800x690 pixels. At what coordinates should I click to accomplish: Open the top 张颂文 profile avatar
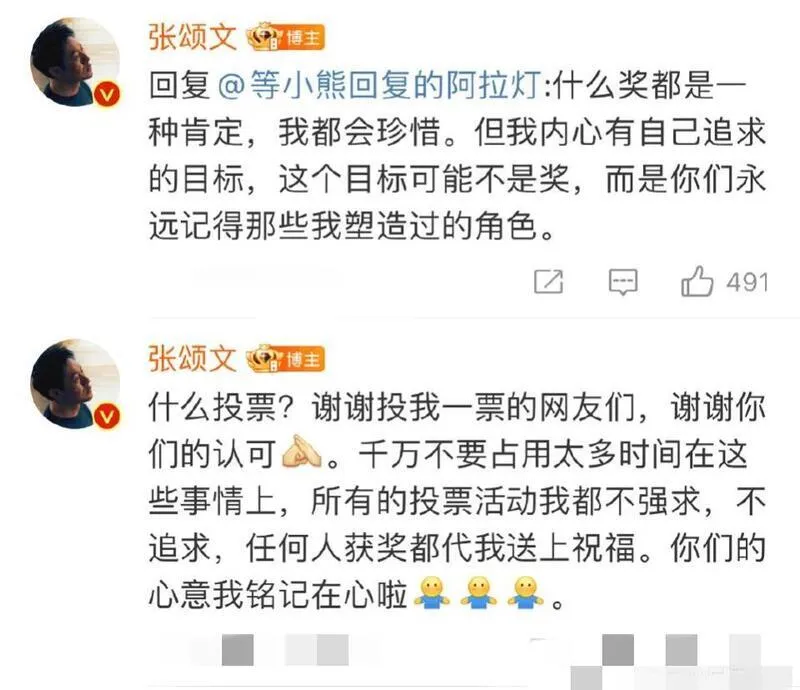[x=75, y=62]
